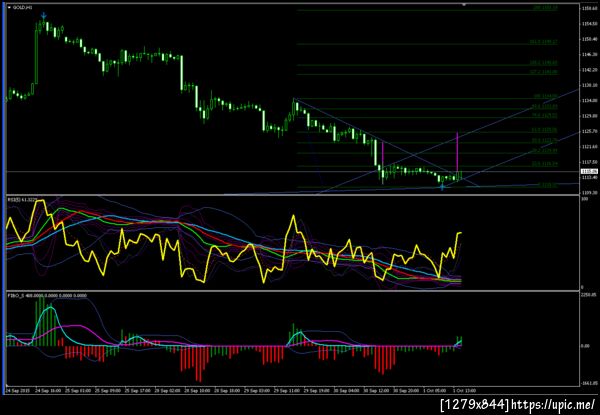Select the magenta vertical line near 30 Sep 12:00
The image size is (600, 415).
[x=383, y=154]
